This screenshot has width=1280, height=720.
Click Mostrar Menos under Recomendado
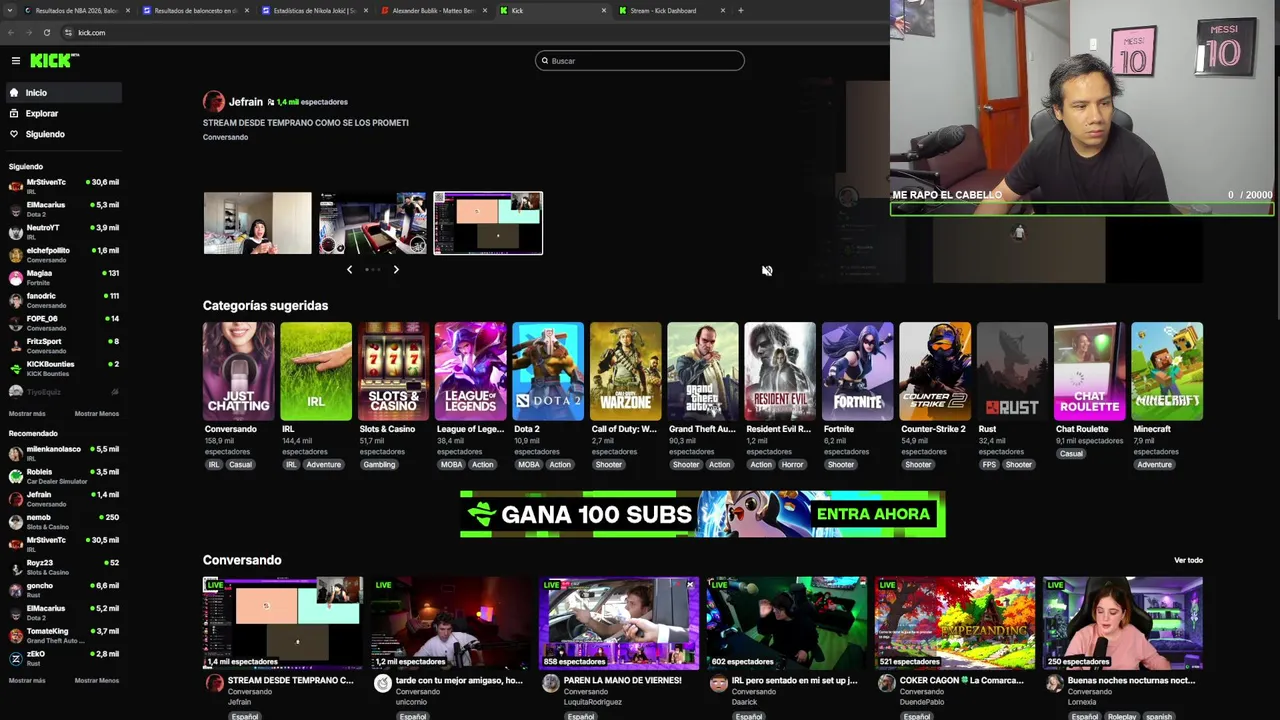[x=96, y=680]
